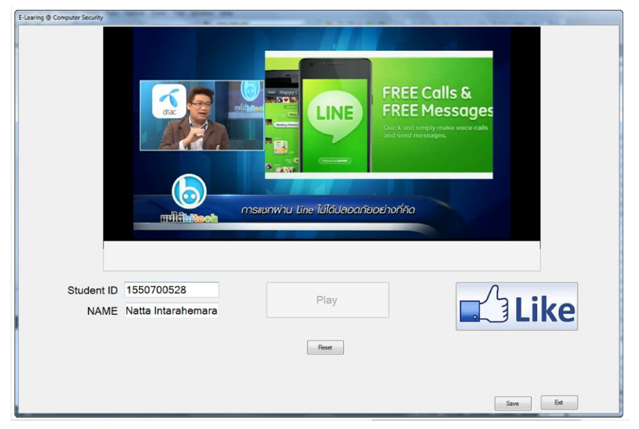639x429 pixels.
Task: Click the Play button
Action: (x=327, y=300)
